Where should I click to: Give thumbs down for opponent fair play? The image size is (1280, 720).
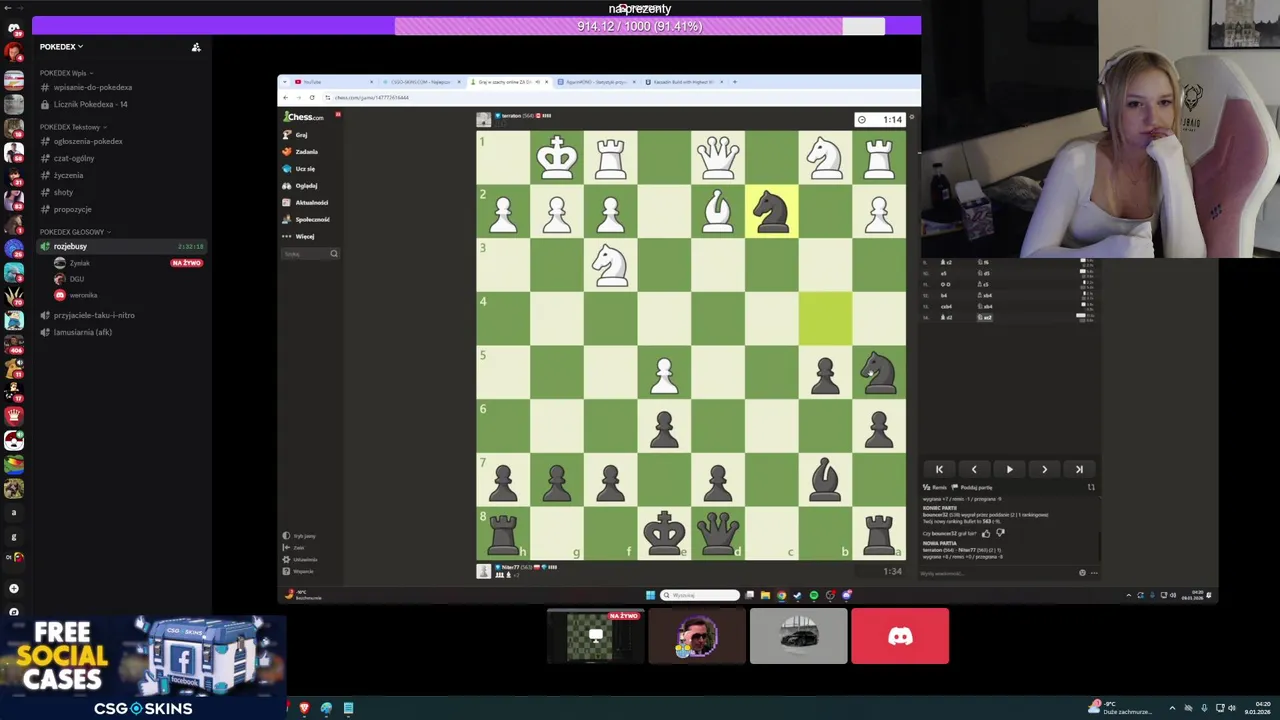pyautogui.click(x=1000, y=533)
